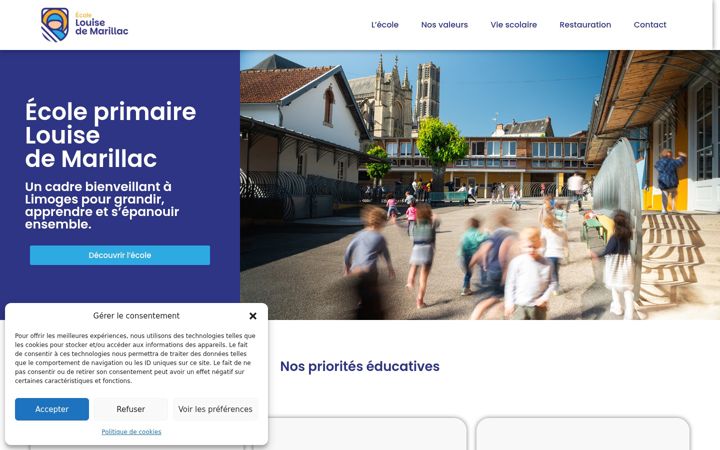Click the 'Un cadre bienveillant à Limoges' tagline
The image size is (720, 450).
pyautogui.click(x=102, y=205)
